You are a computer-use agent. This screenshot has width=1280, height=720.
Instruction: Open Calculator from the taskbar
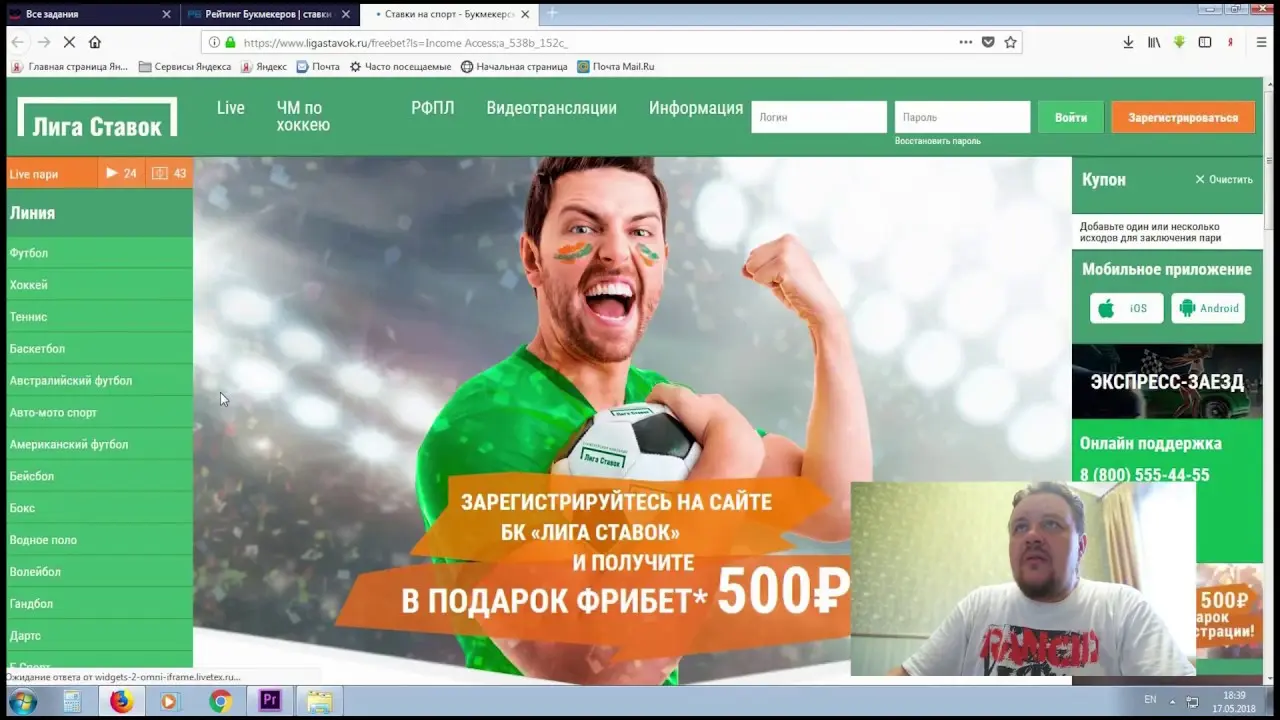click(x=72, y=701)
